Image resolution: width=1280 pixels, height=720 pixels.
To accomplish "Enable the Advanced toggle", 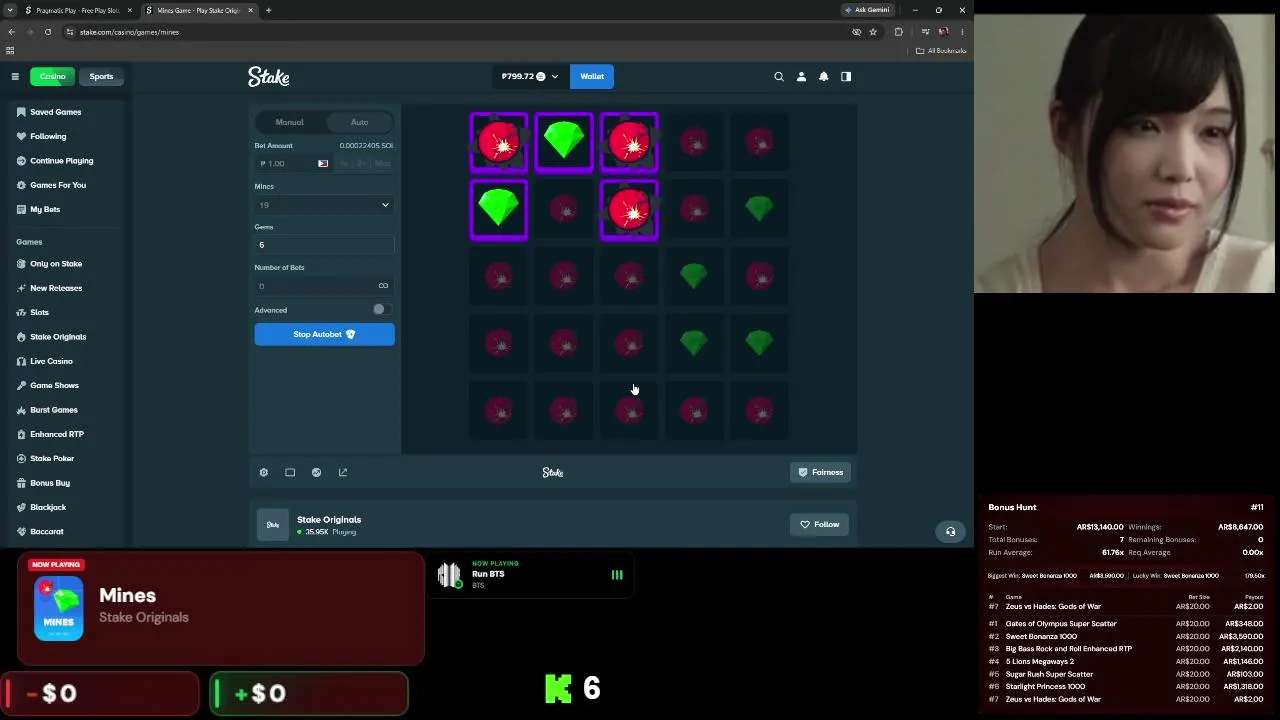I will click(x=380, y=310).
